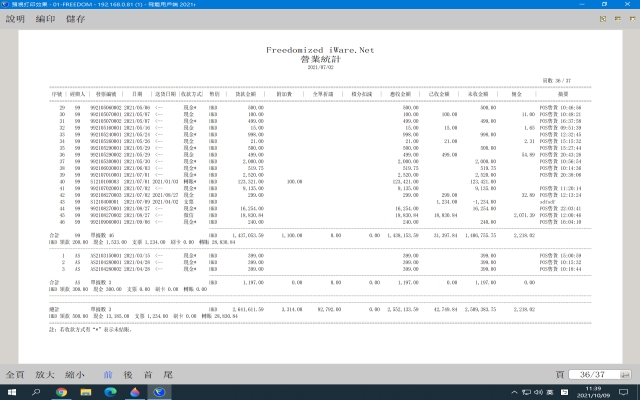Zoom out with the 縮小 button

[75, 372]
